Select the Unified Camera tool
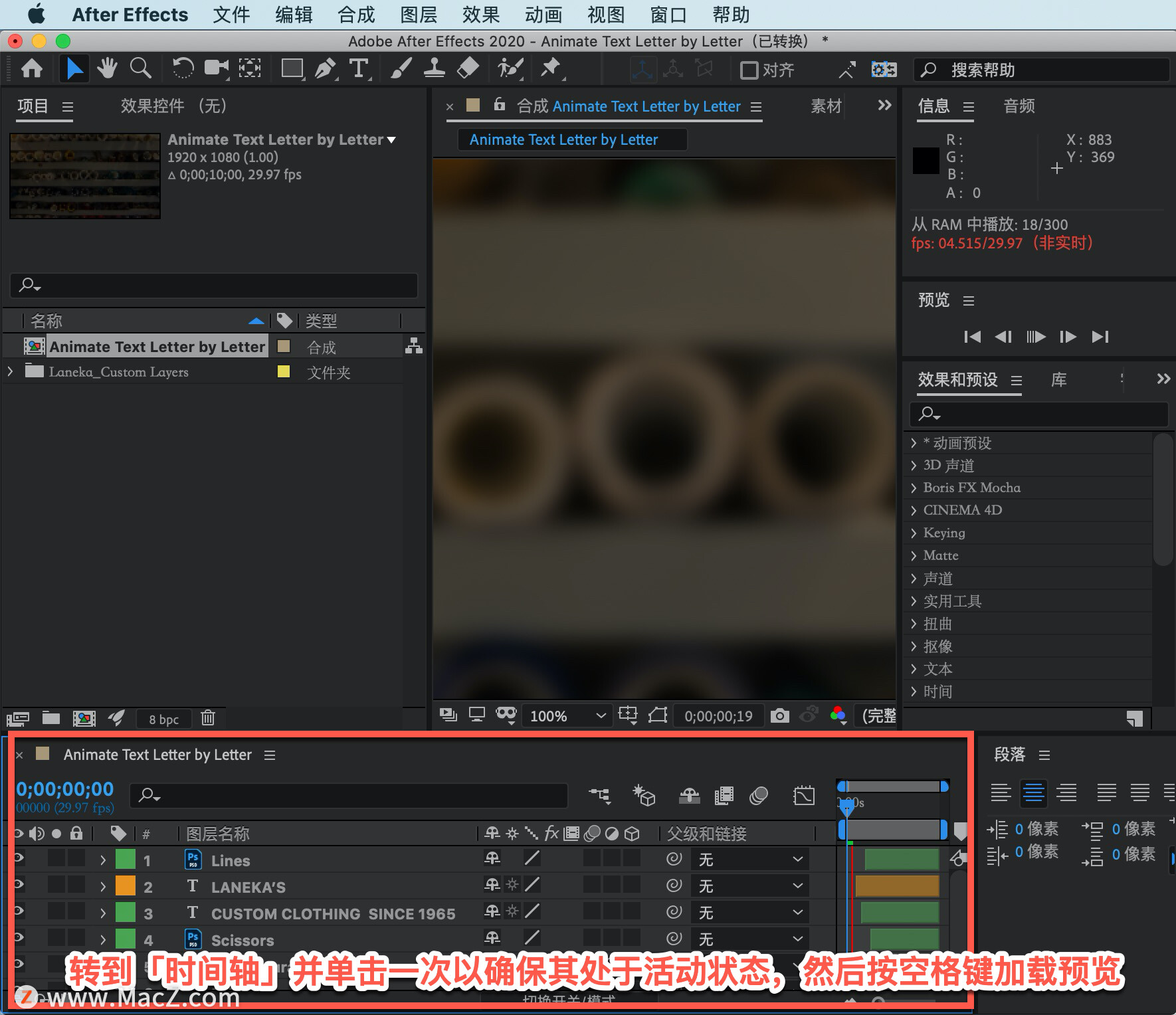The width and height of the screenshot is (1176, 1015). 216,68
